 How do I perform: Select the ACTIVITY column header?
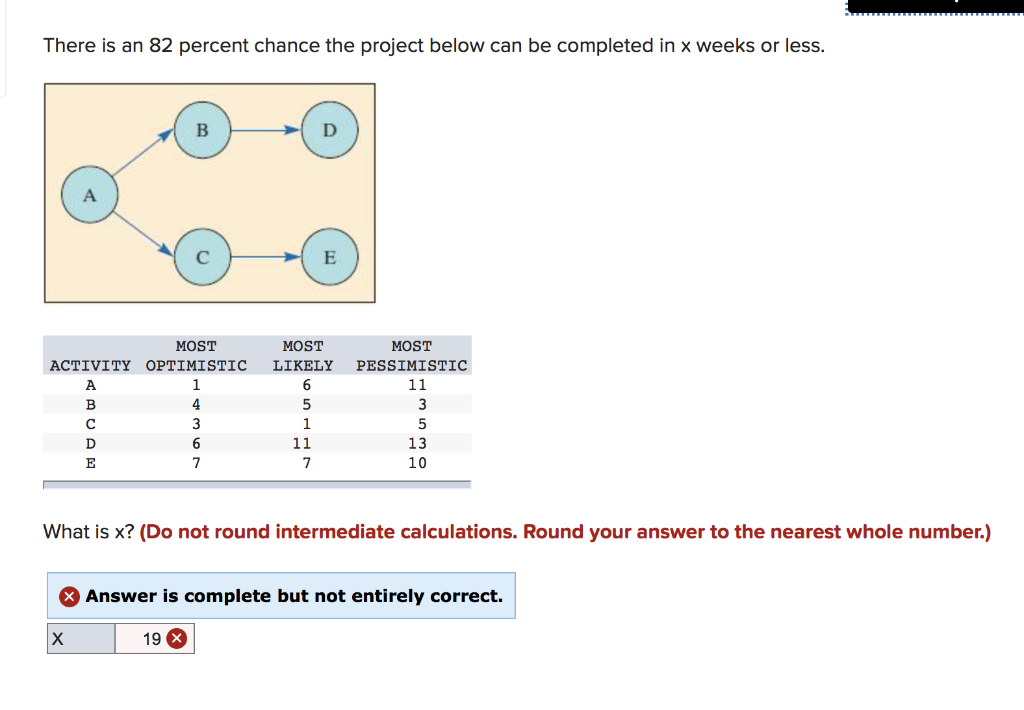point(90,365)
